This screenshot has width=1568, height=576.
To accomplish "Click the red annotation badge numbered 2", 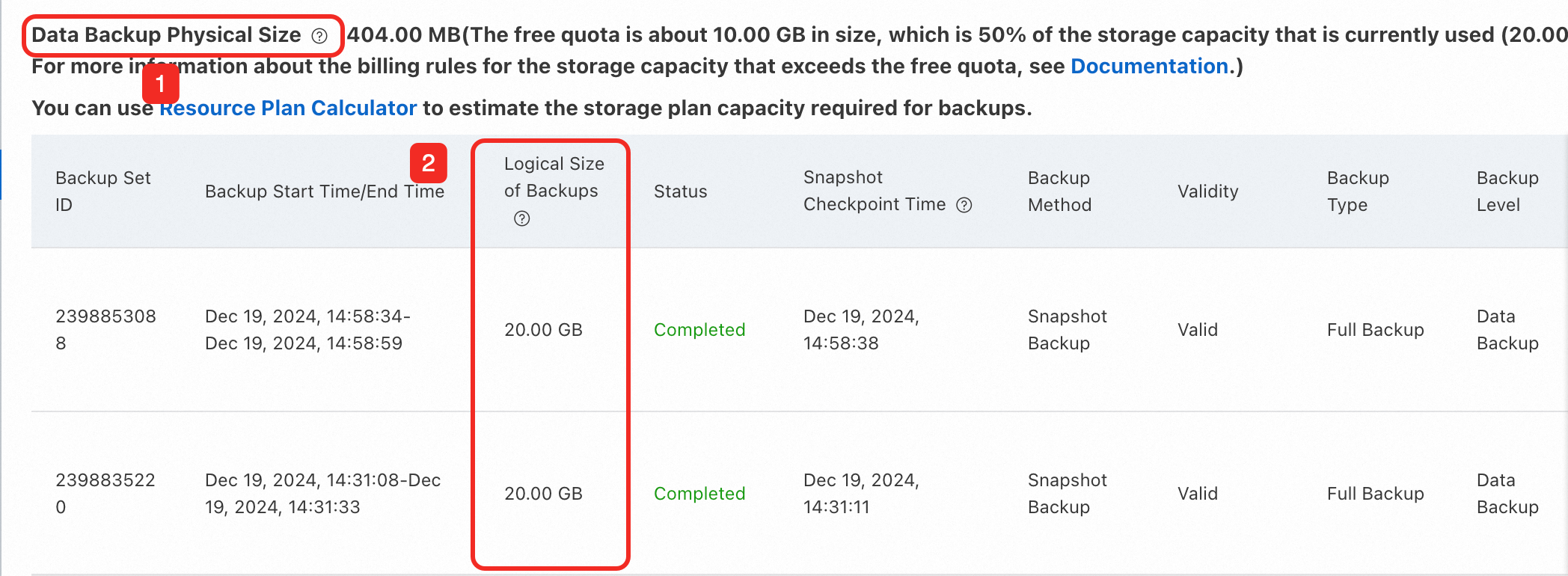I will tap(428, 163).
